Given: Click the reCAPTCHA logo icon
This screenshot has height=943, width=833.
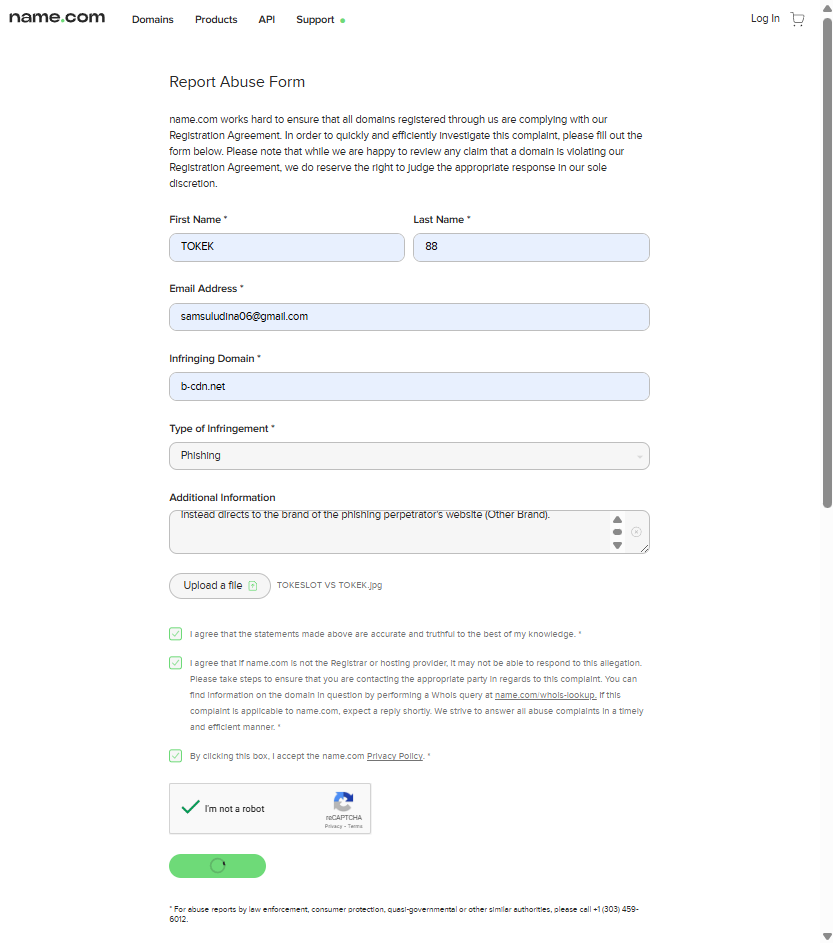Looking at the screenshot, I should coord(343,802).
